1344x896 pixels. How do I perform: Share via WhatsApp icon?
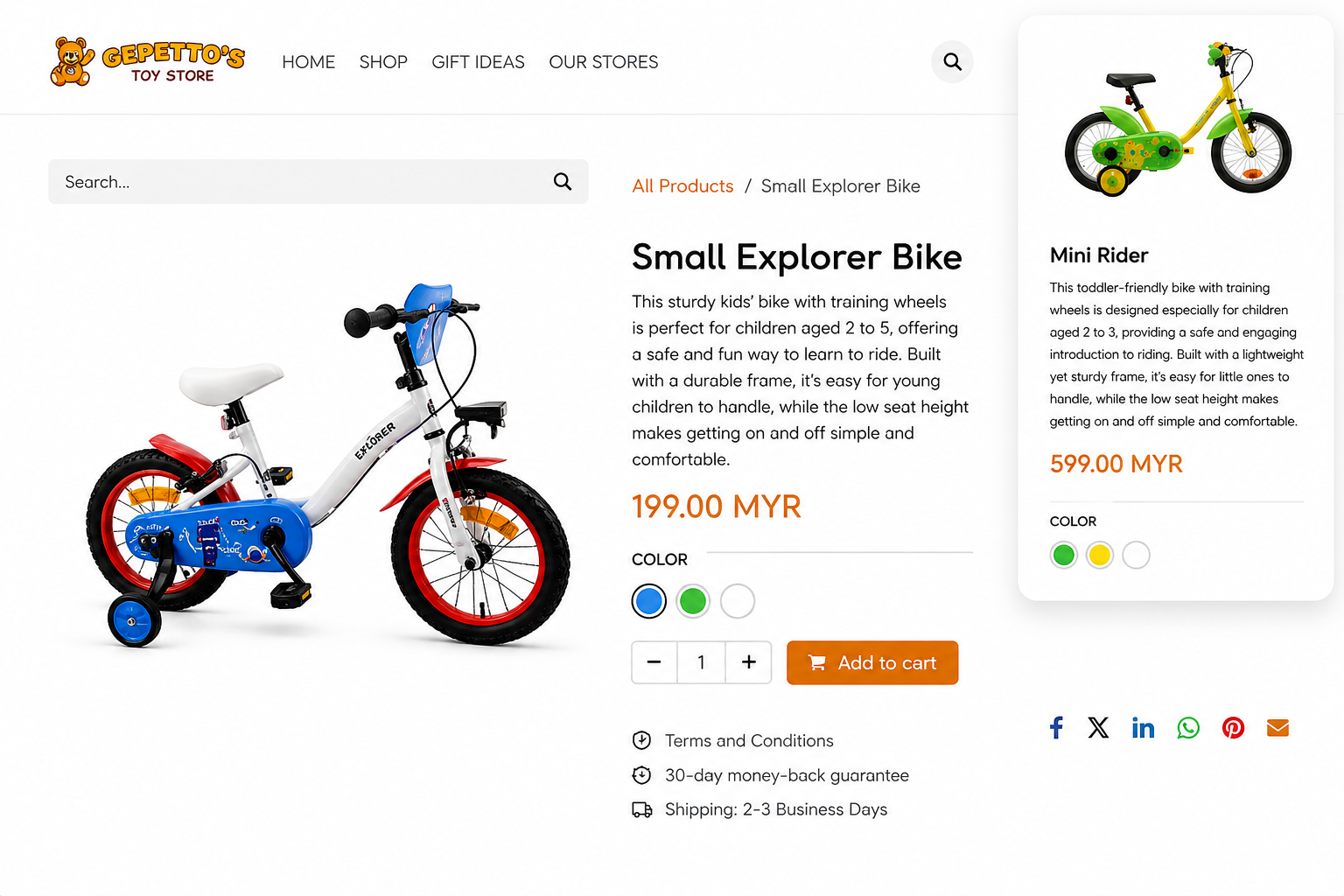1188,728
